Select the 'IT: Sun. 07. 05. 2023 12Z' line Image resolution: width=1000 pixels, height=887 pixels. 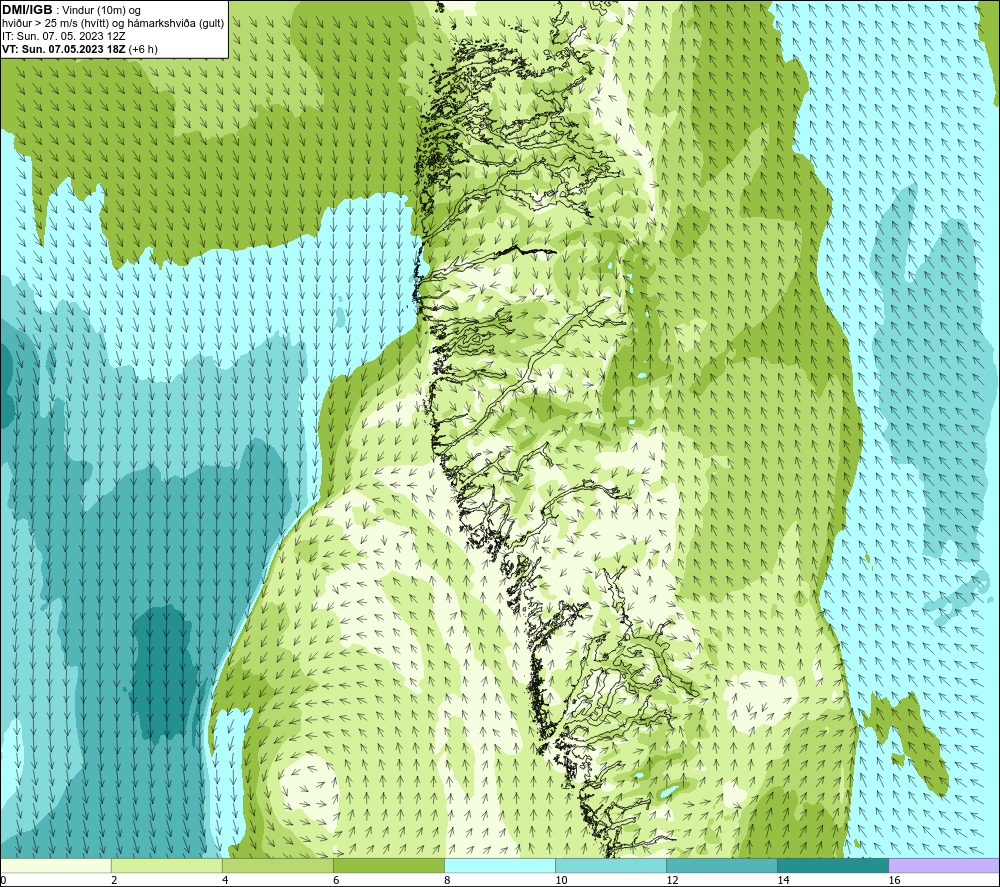click(64, 36)
